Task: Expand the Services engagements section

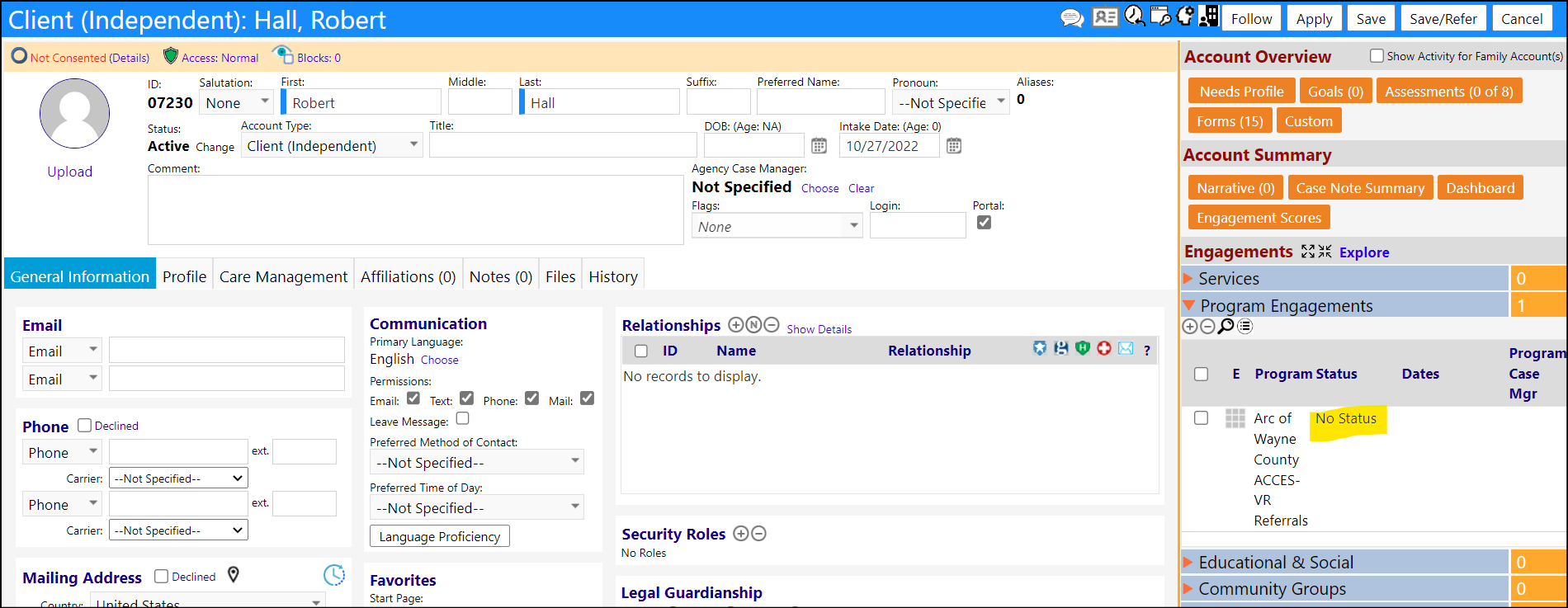Action: (x=1188, y=279)
